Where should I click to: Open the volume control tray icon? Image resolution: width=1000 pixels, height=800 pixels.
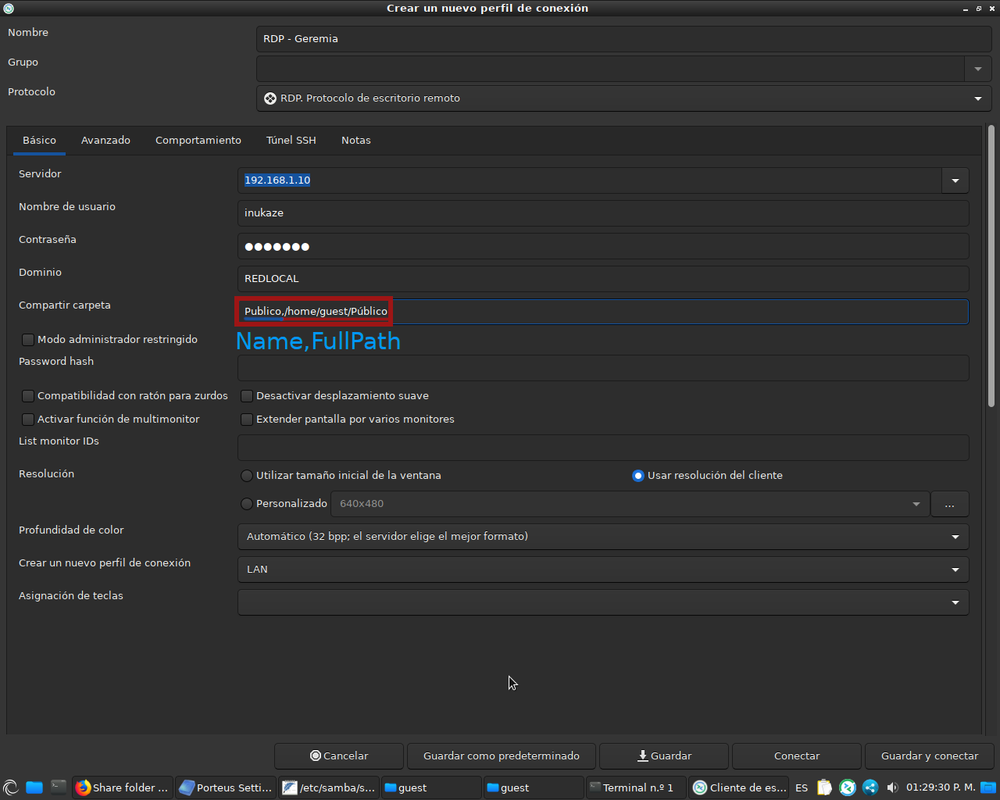coord(892,788)
